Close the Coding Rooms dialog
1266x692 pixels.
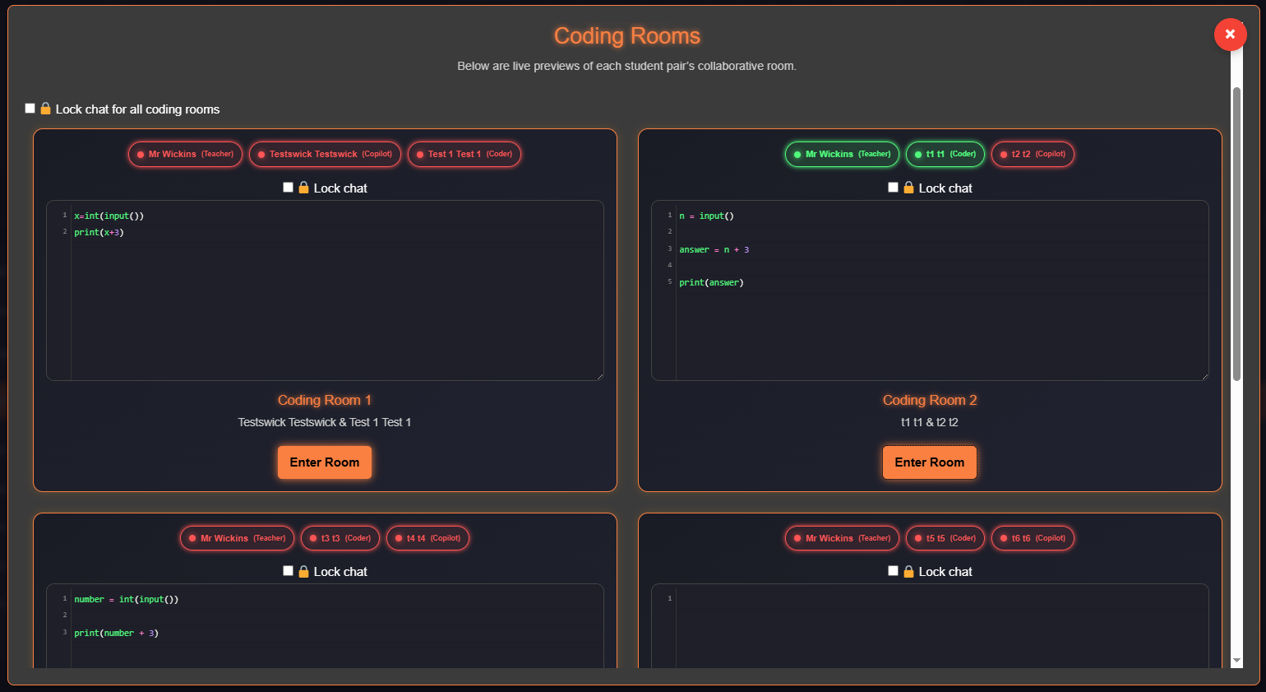pyautogui.click(x=1229, y=34)
